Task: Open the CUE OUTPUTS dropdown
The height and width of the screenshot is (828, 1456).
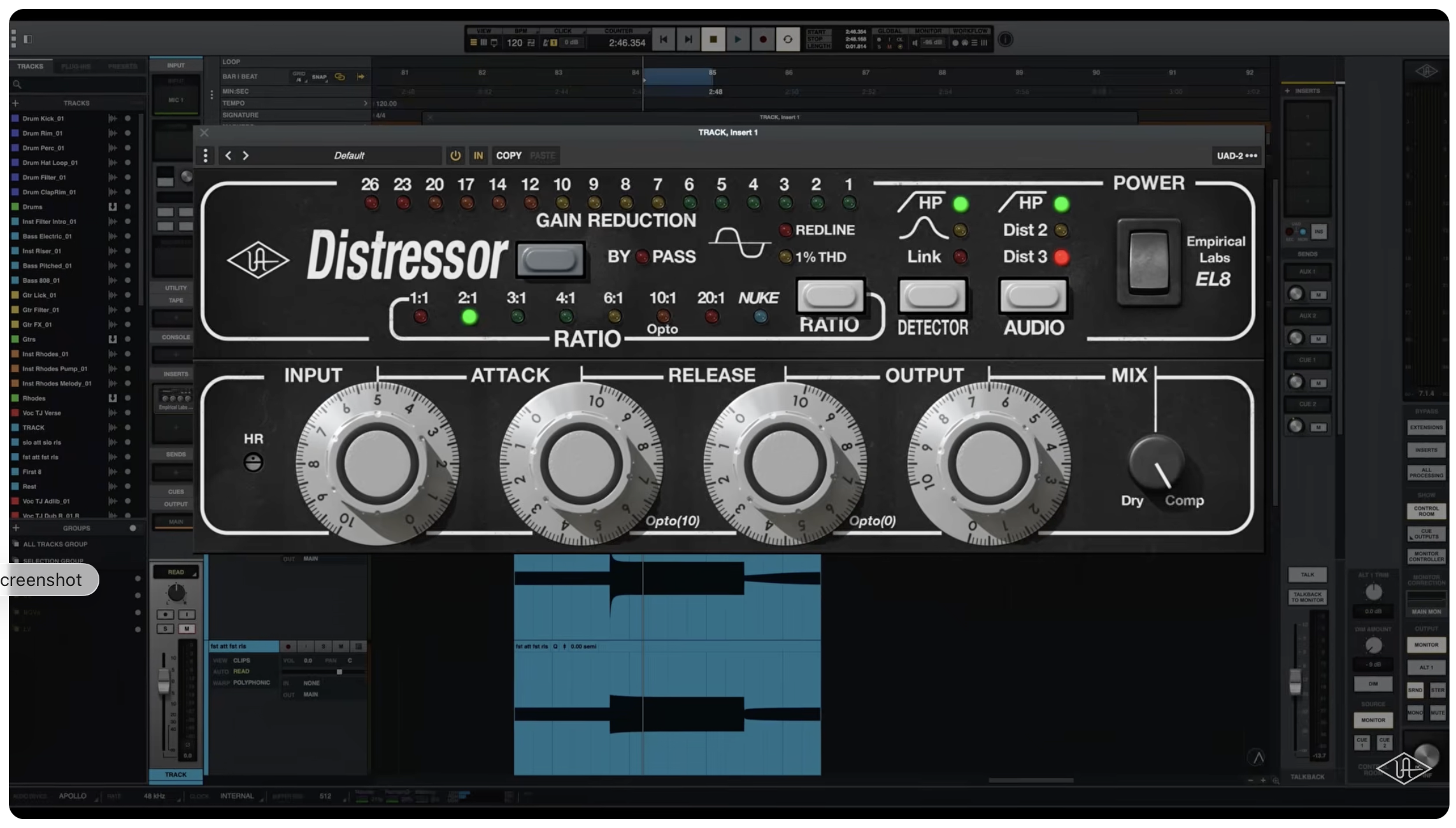Action: pos(1426,534)
